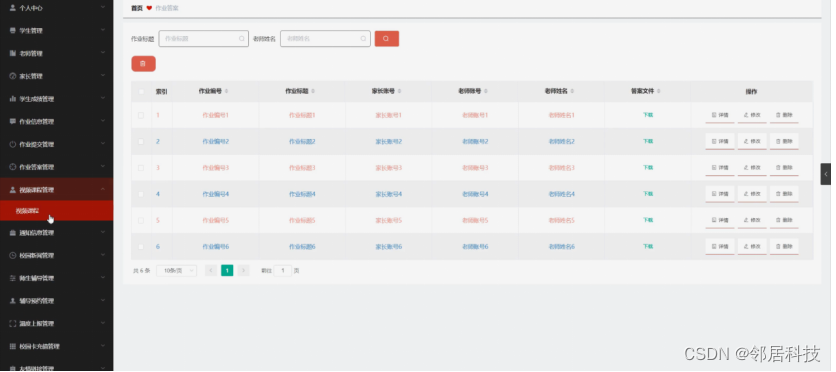Viewport: 836px width, 372px height.
Task: Expand 学生成绩管理 menu chevron
Action: coord(103,99)
